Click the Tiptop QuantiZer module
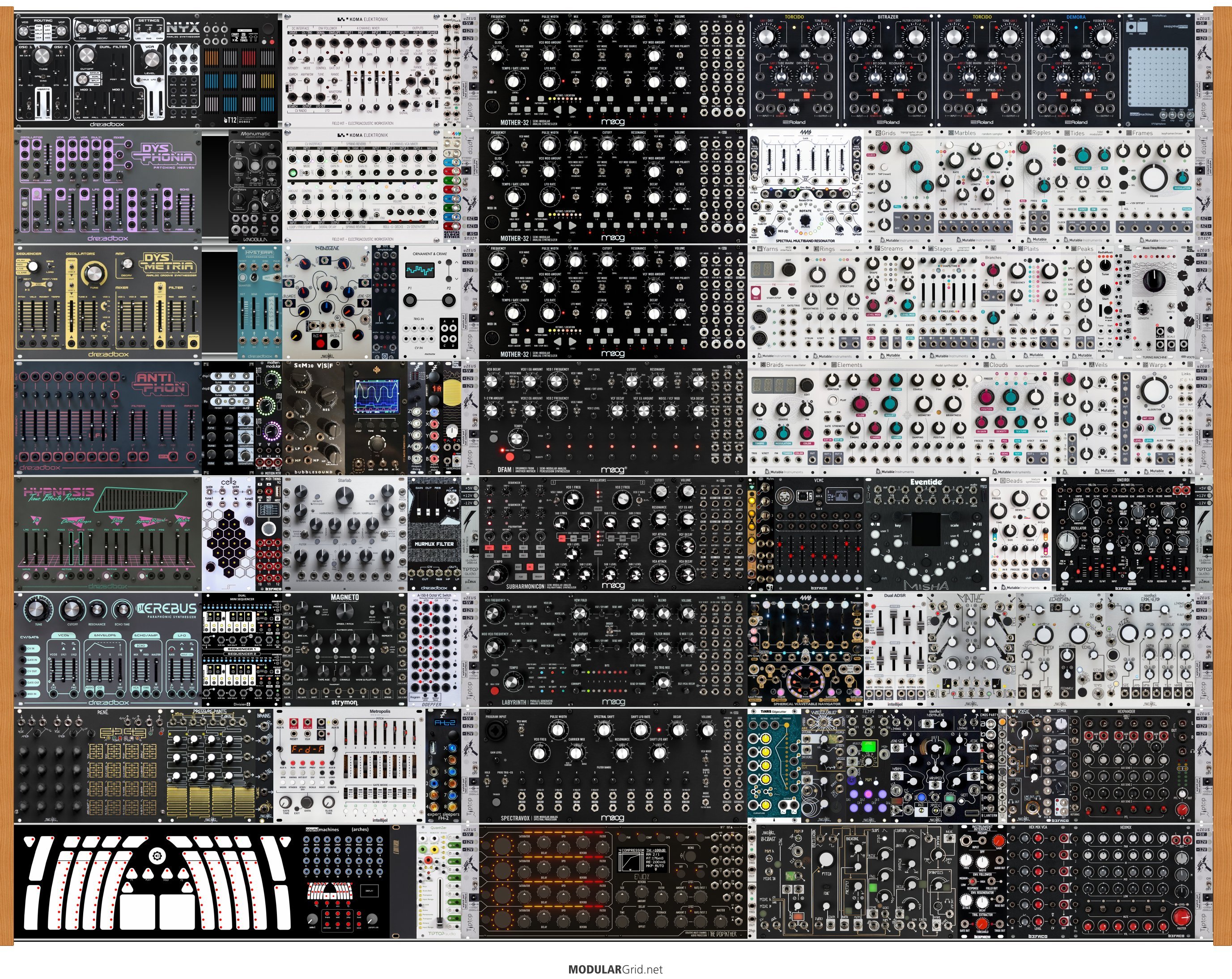1232x979 pixels. 439,882
